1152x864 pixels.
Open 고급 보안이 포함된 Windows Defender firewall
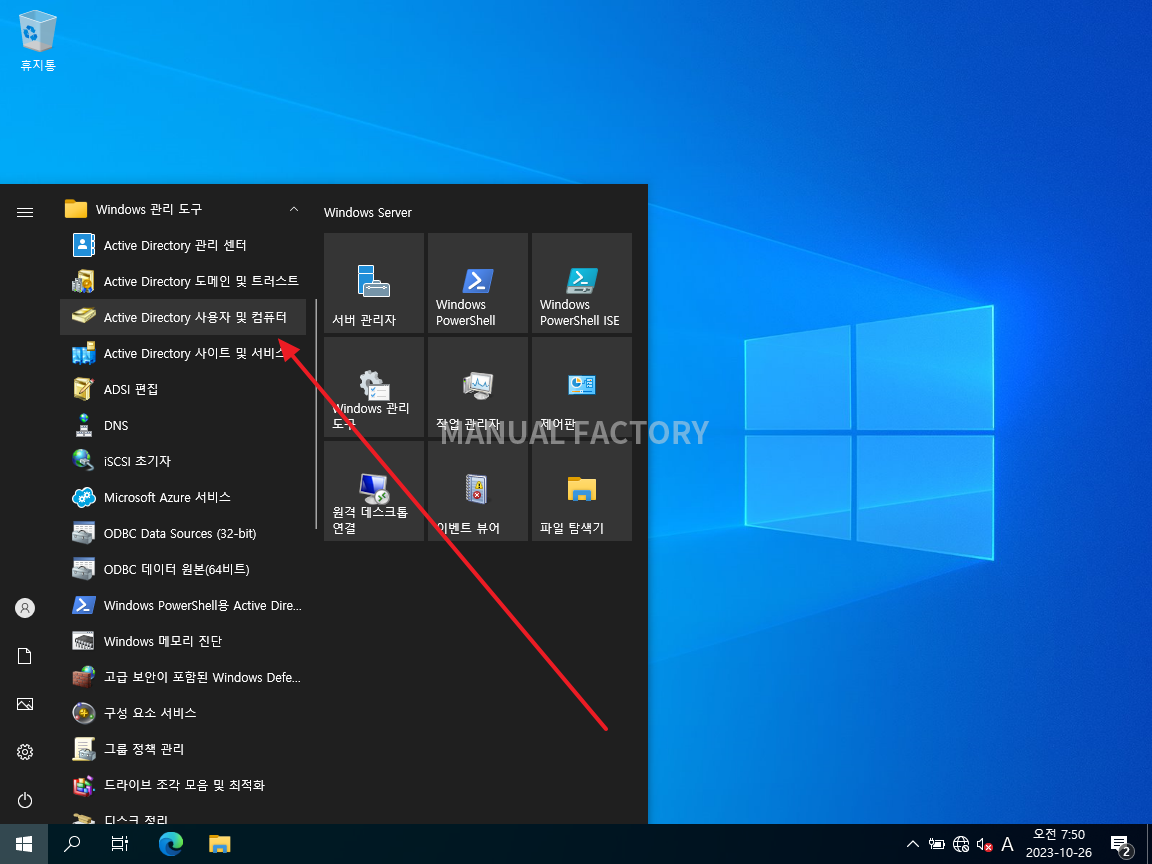point(183,677)
